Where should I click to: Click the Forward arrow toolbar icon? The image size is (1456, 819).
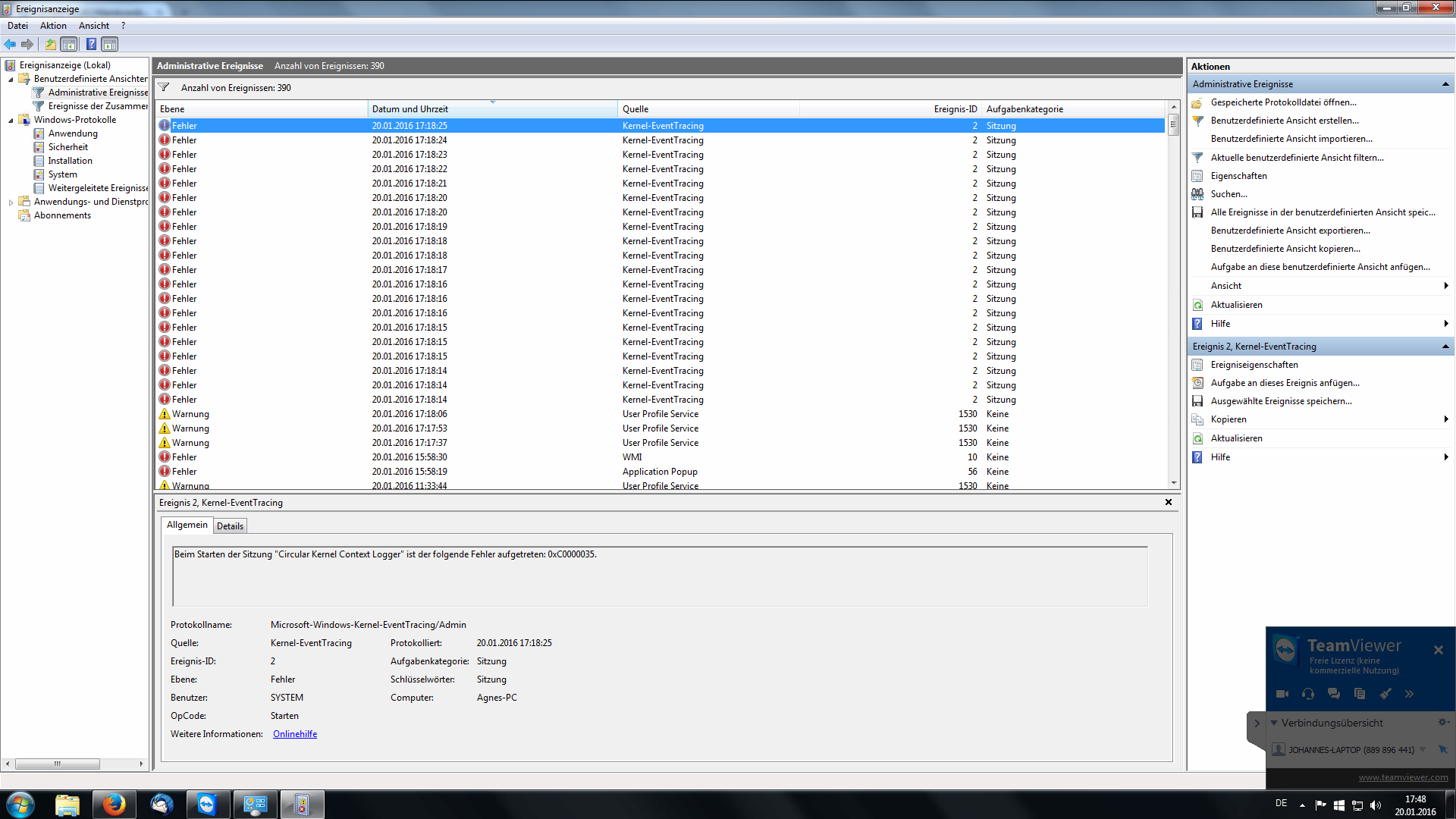pyautogui.click(x=27, y=44)
